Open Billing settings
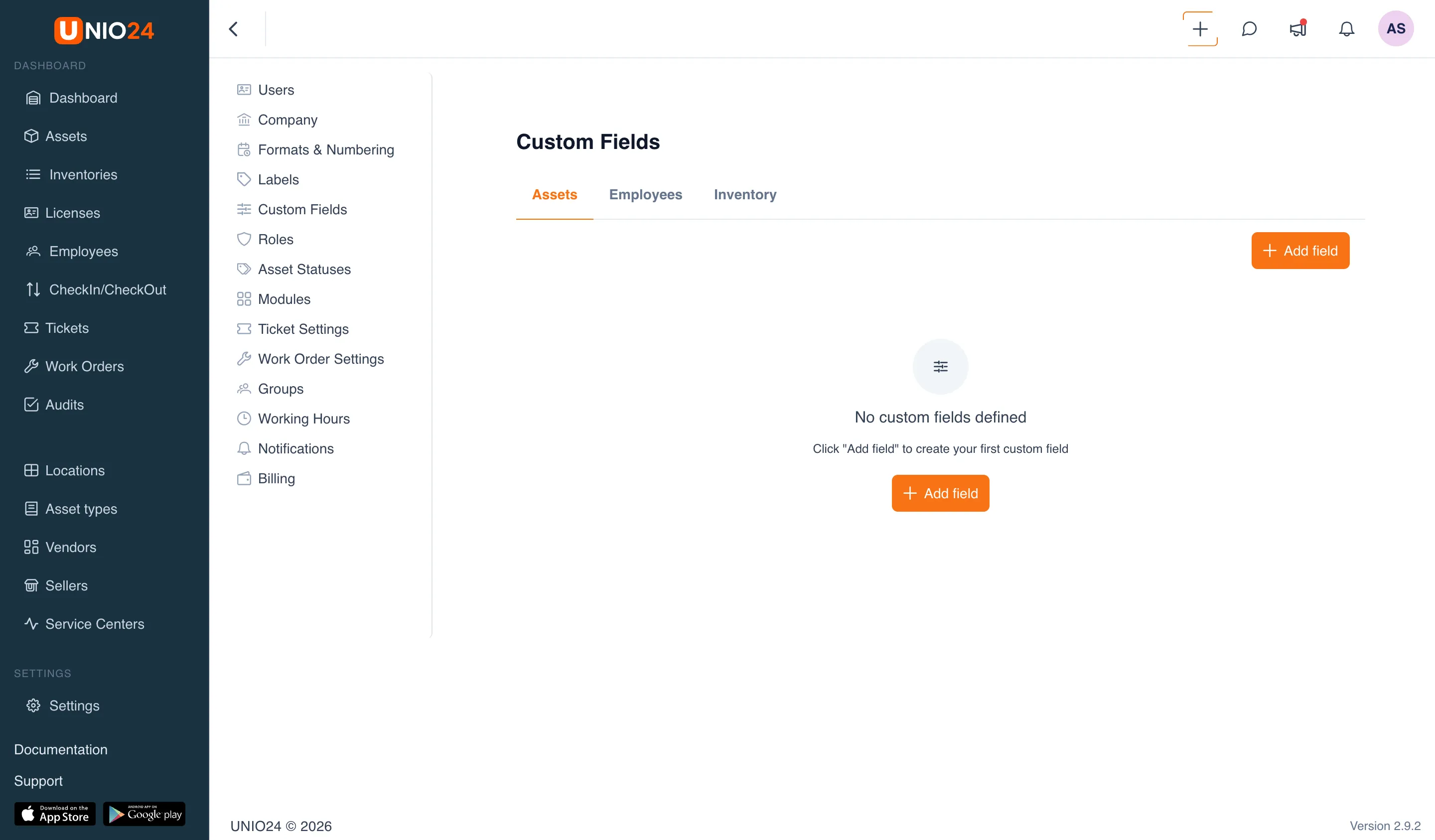 (x=266, y=478)
